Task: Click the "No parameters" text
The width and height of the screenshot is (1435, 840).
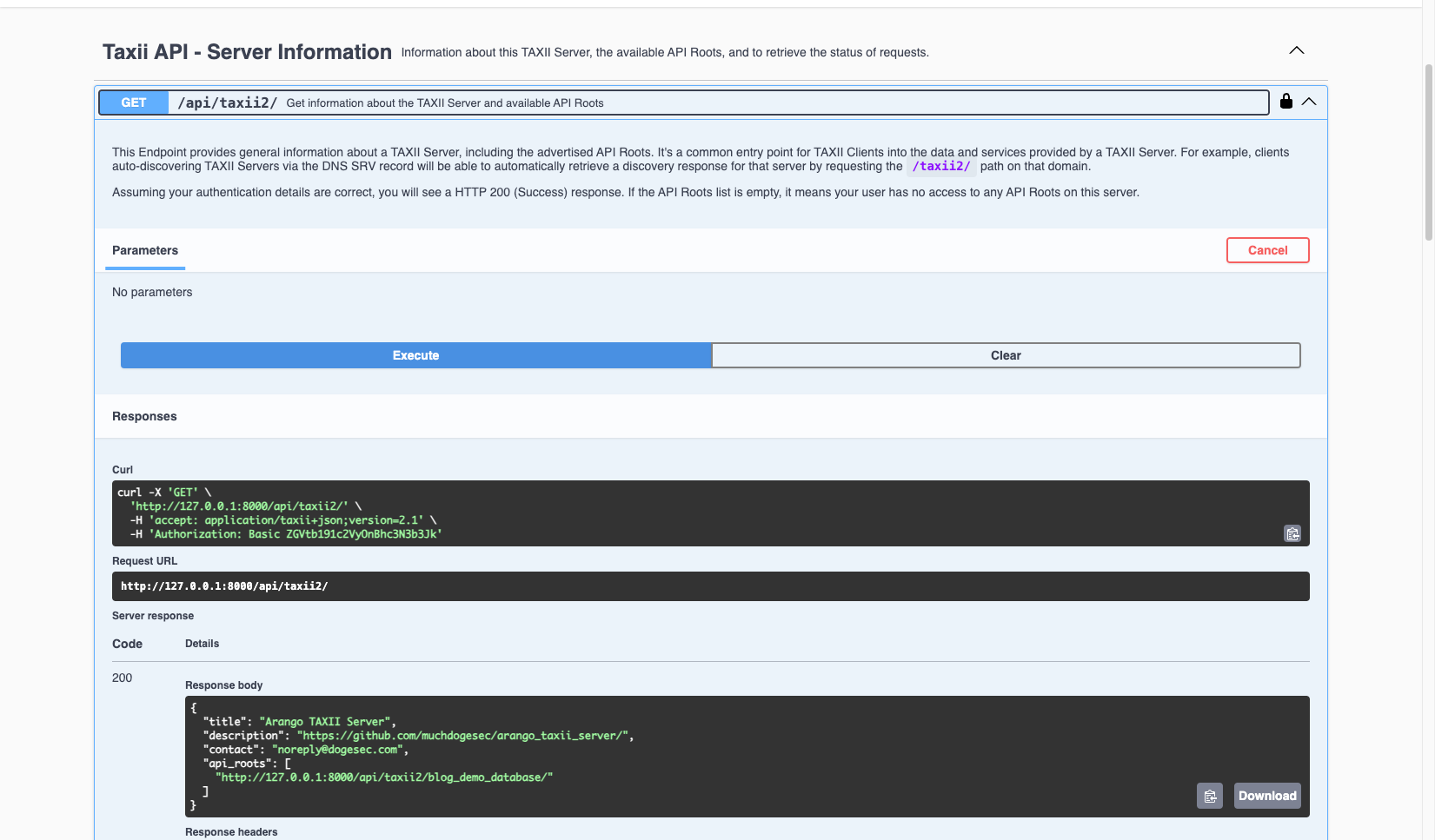Action: 152,292
